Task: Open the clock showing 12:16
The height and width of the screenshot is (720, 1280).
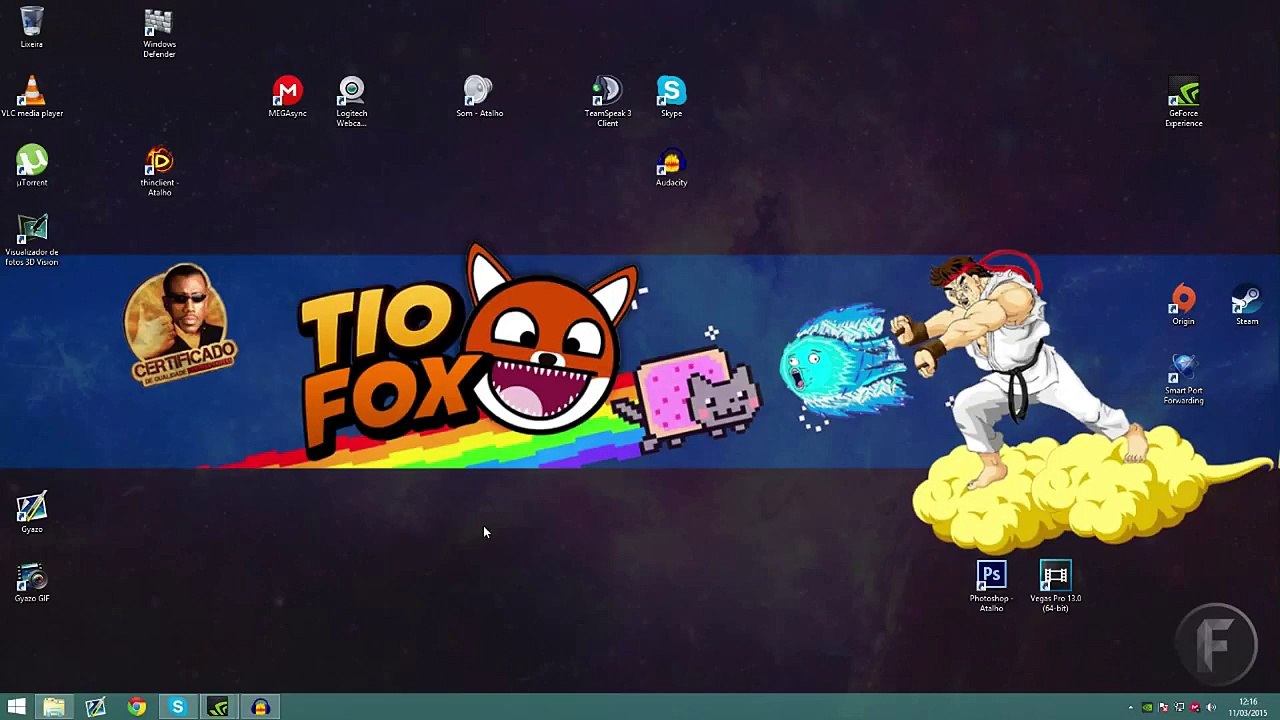Action: 1248,707
